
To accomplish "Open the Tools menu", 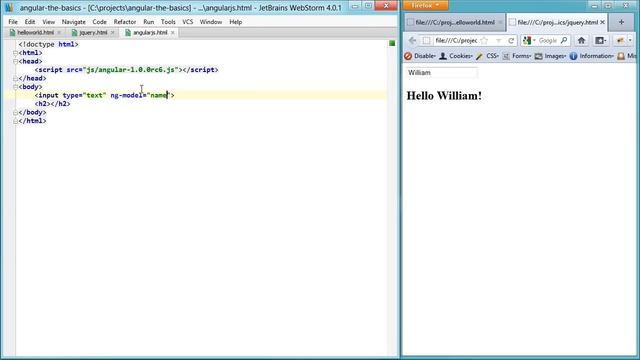I will [x=168, y=22].
